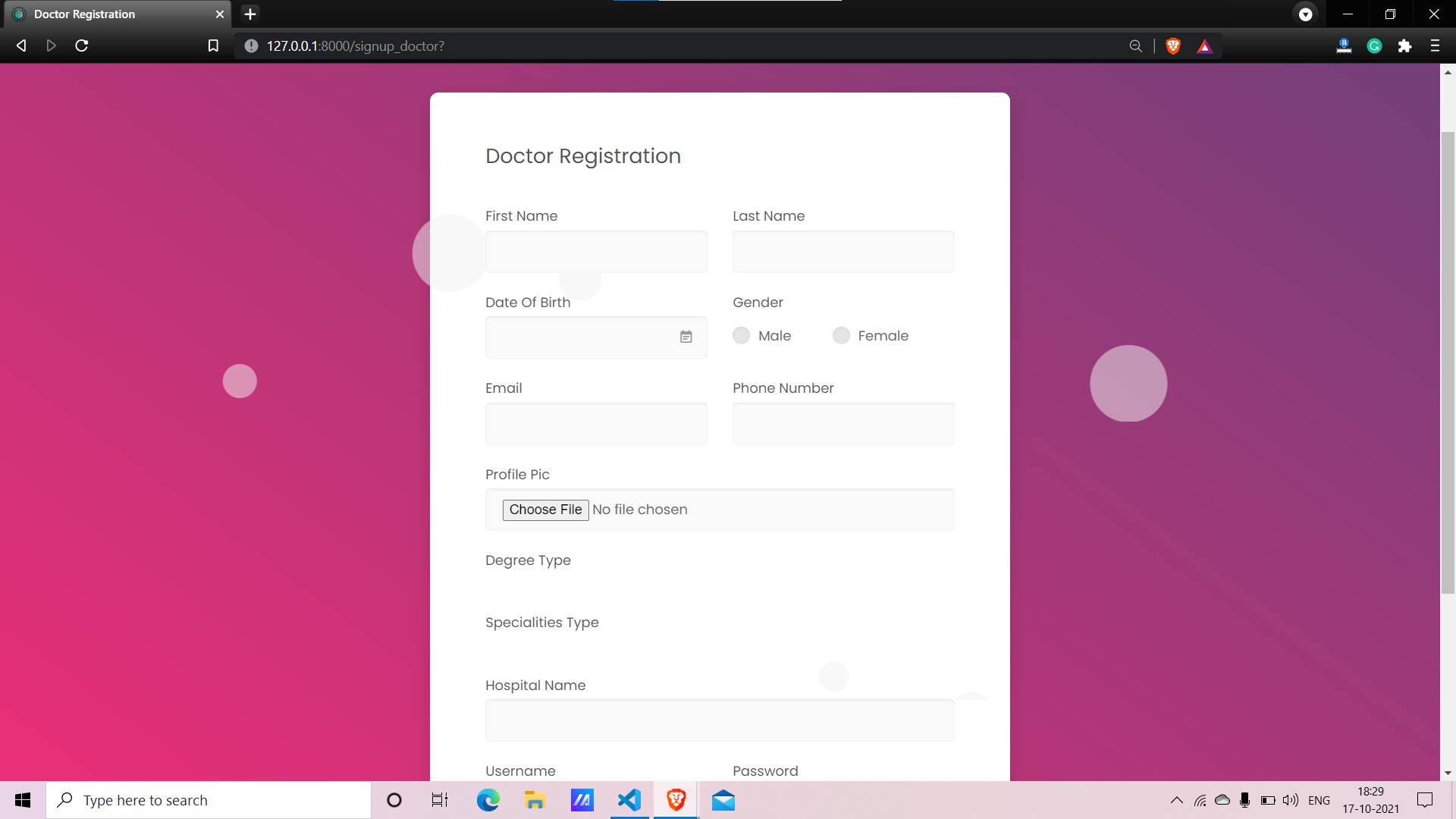This screenshot has height=819, width=1456.
Task: Reload the Doctor Registration page
Action: pos(82,46)
